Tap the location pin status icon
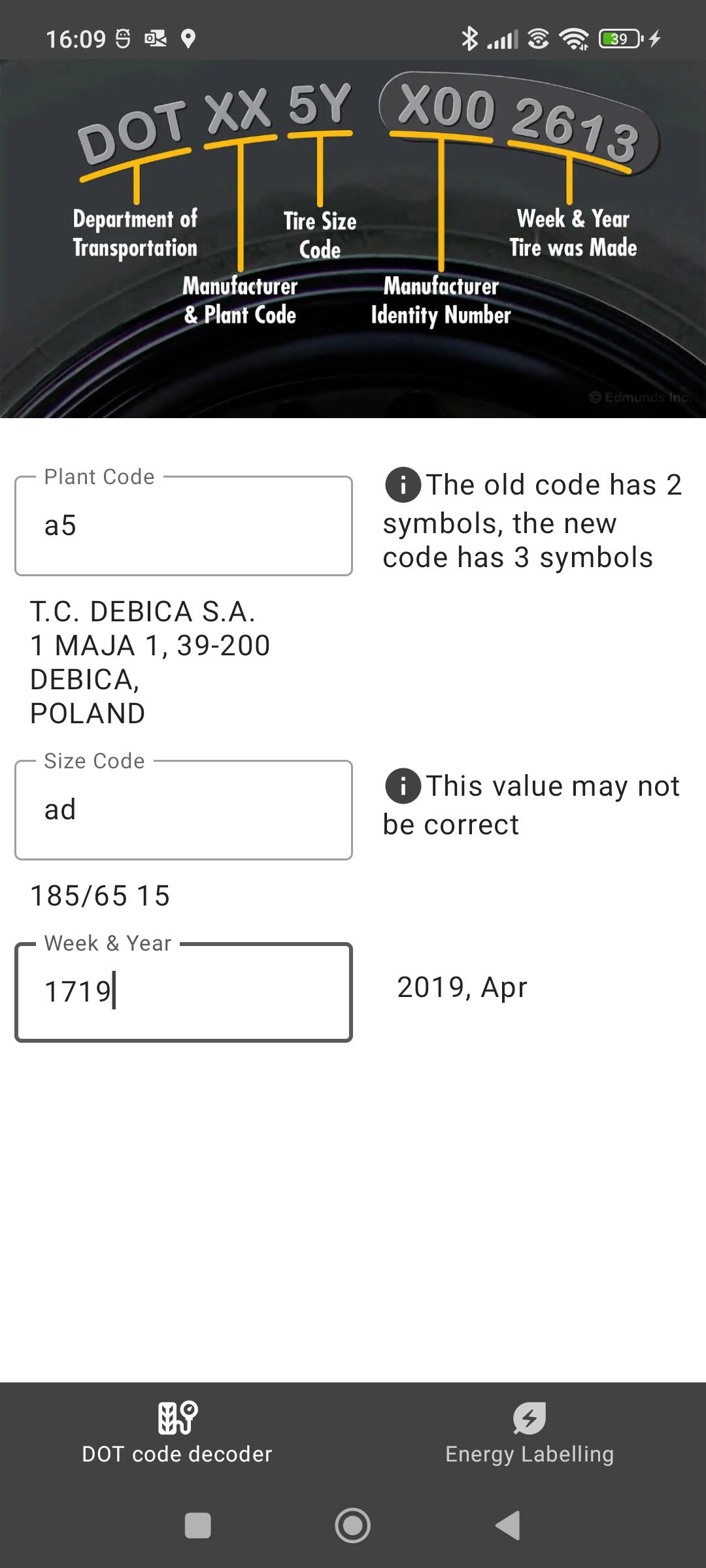 tap(188, 39)
